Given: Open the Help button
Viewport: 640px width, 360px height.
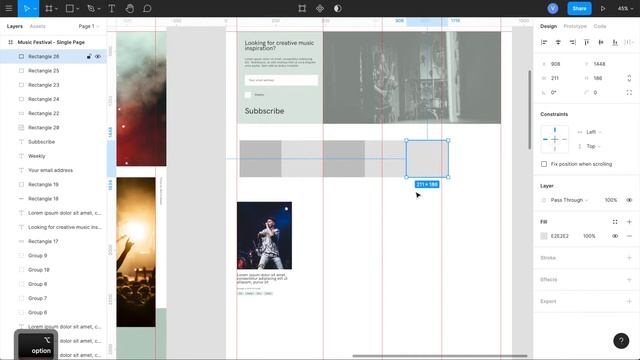Looking at the screenshot, I should (621, 341).
